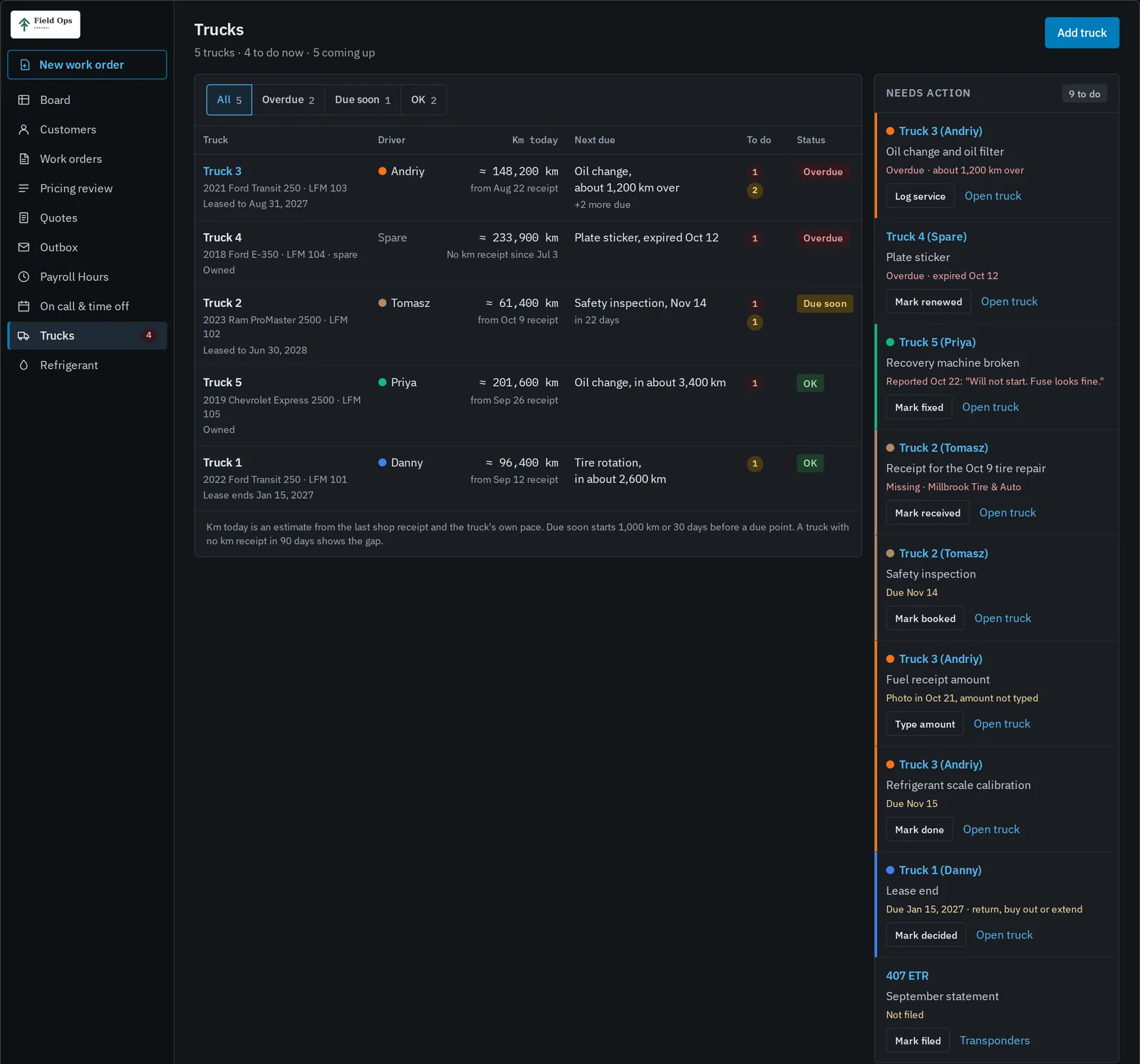Viewport: 1140px width, 1064px height.
Task: Mark 407 ETR statement filed
Action: (918, 1040)
